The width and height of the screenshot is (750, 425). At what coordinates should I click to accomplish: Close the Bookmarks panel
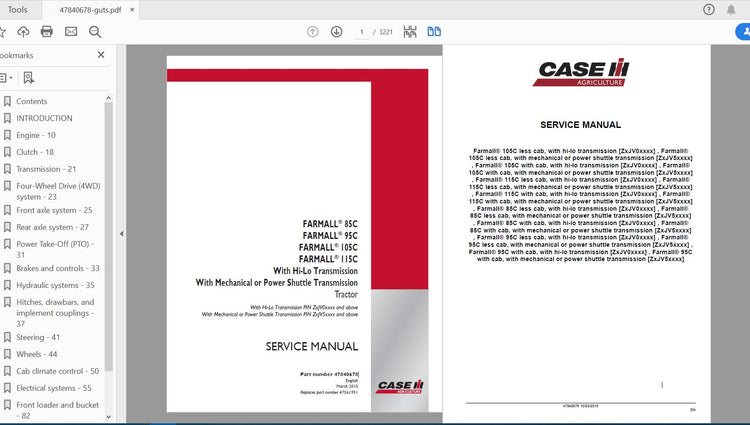coord(101,55)
